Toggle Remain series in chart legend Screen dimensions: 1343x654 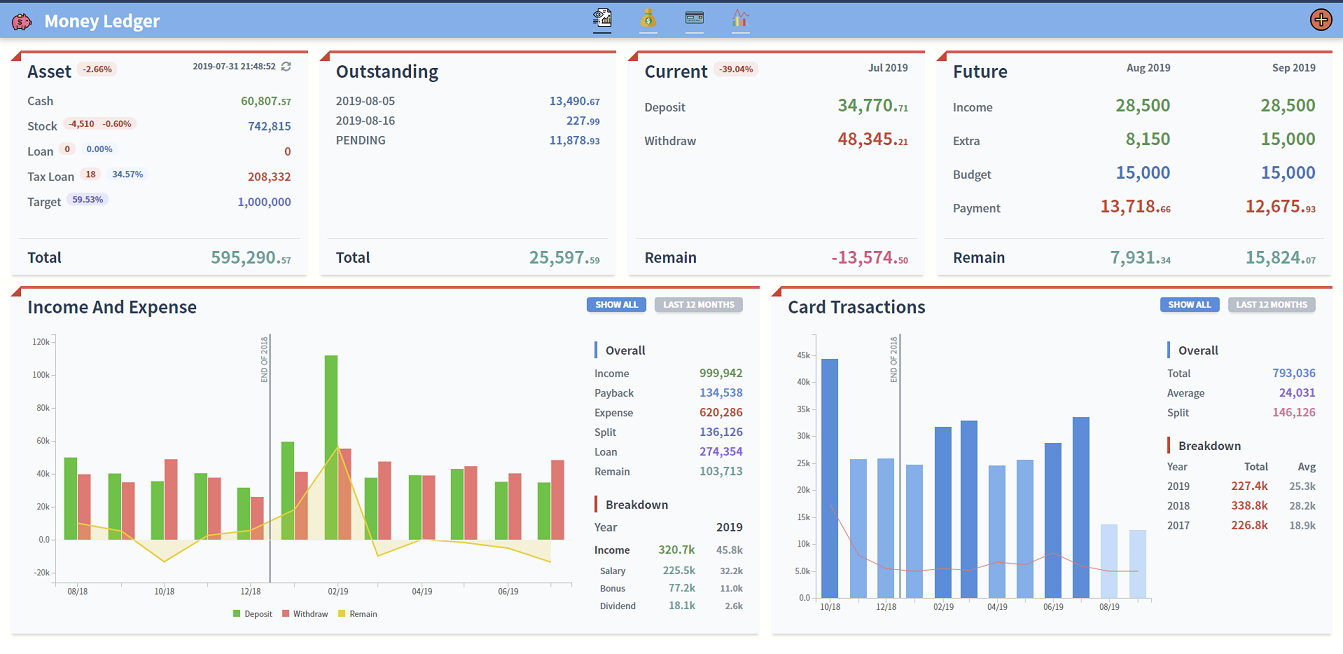(357, 614)
